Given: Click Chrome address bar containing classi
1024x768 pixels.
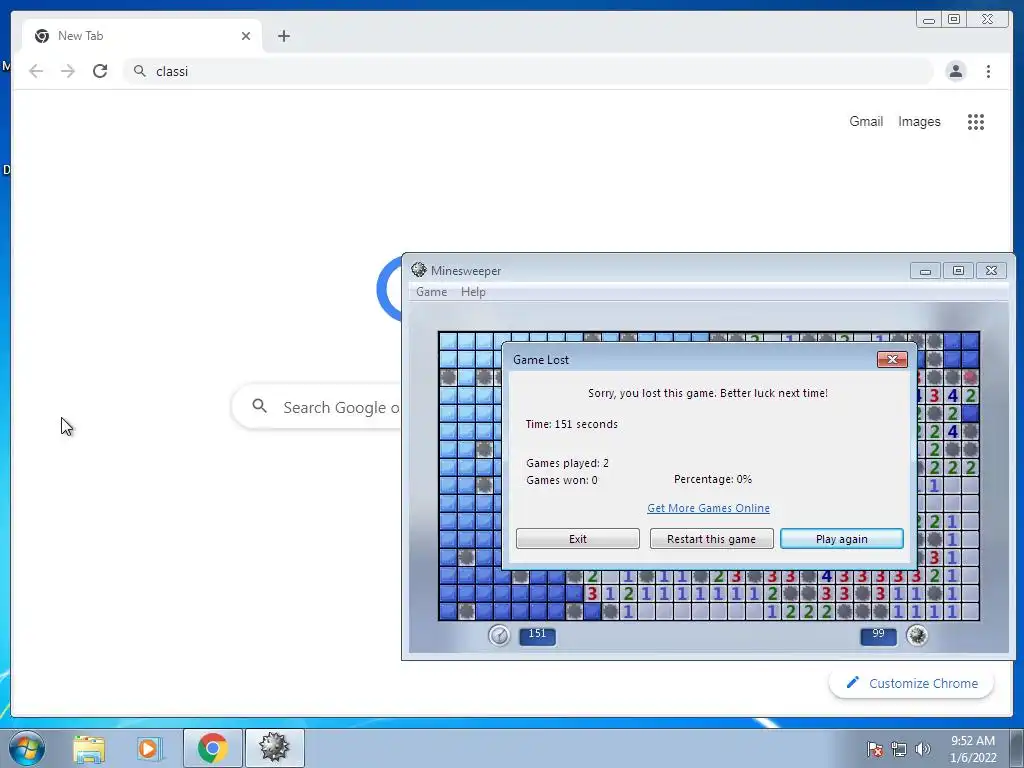Looking at the screenshot, I should pyautogui.click(x=528, y=71).
